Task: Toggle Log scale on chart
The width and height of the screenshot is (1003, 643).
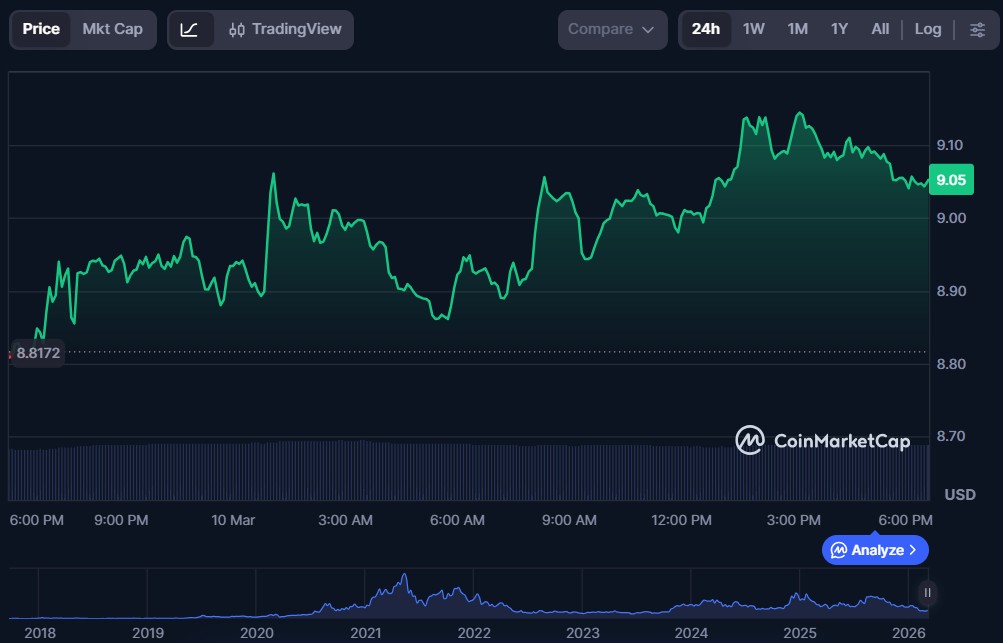Action: pyautogui.click(x=927, y=30)
